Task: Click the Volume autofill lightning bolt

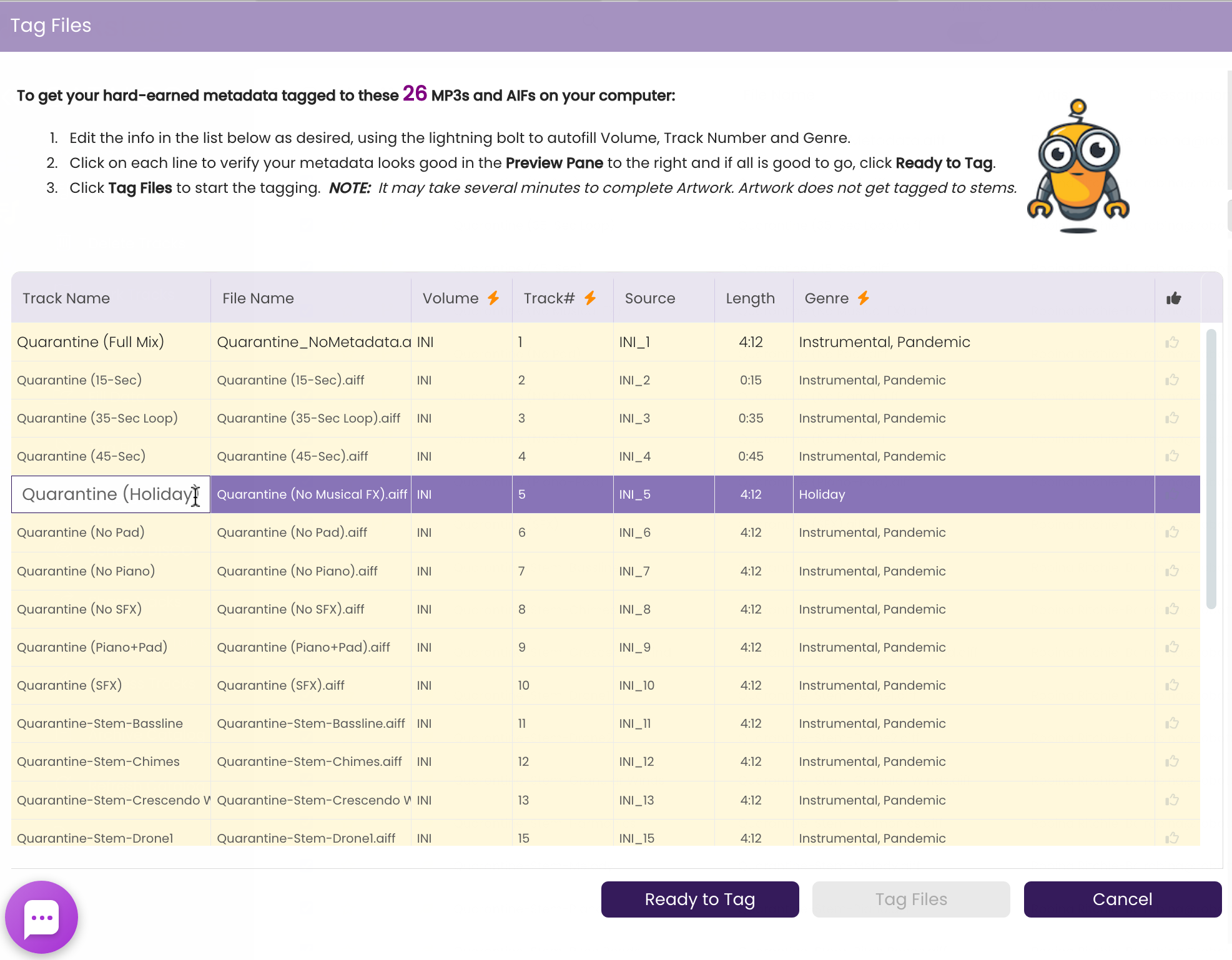Action: (493, 298)
